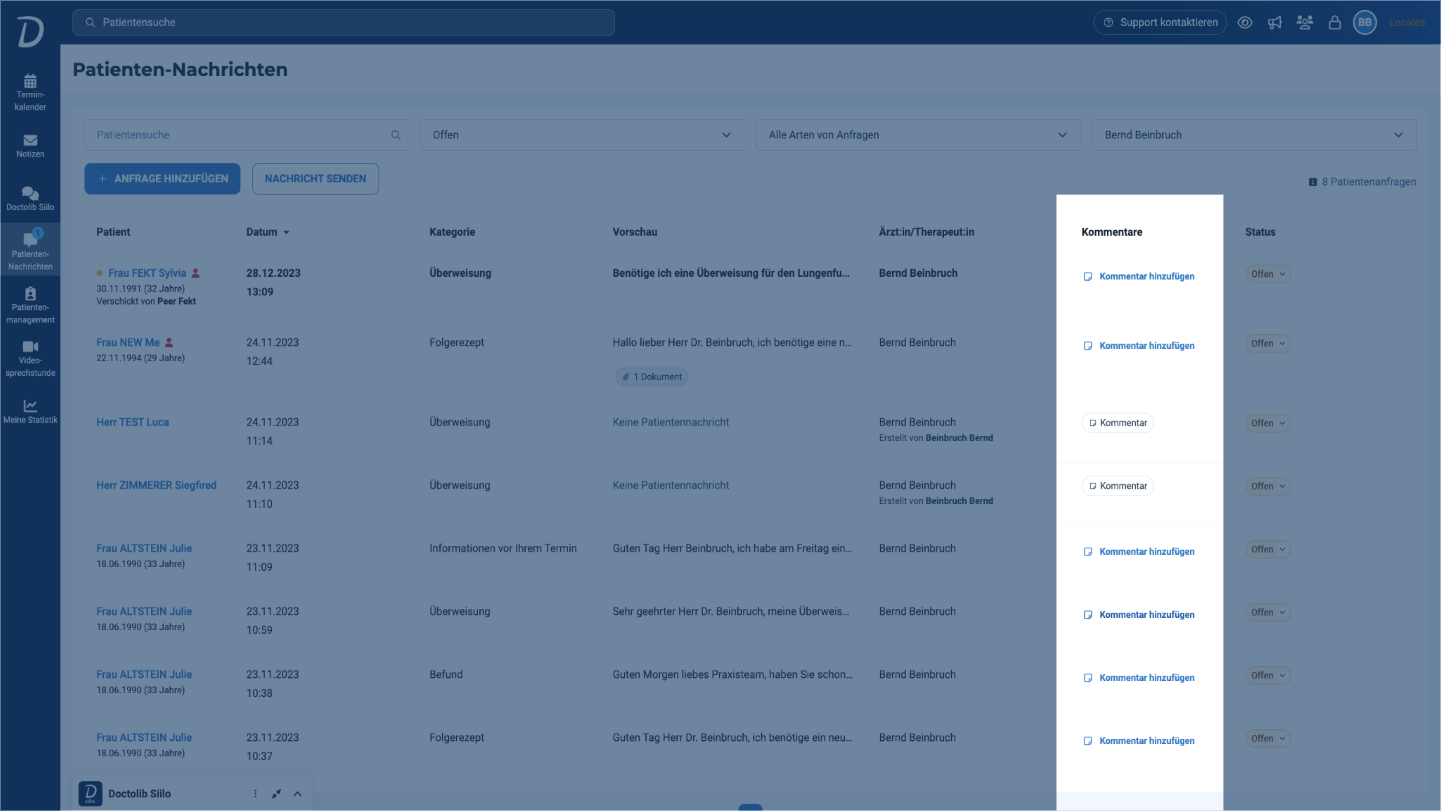Screen dimensions: 1442x812
Task: Open patient Herr ZIMMERER Siegfried
Action: pos(156,485)
